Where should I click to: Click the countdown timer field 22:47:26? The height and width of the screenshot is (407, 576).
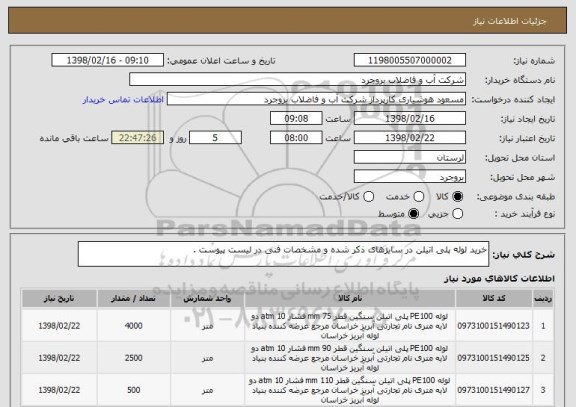tap(138, 138)
